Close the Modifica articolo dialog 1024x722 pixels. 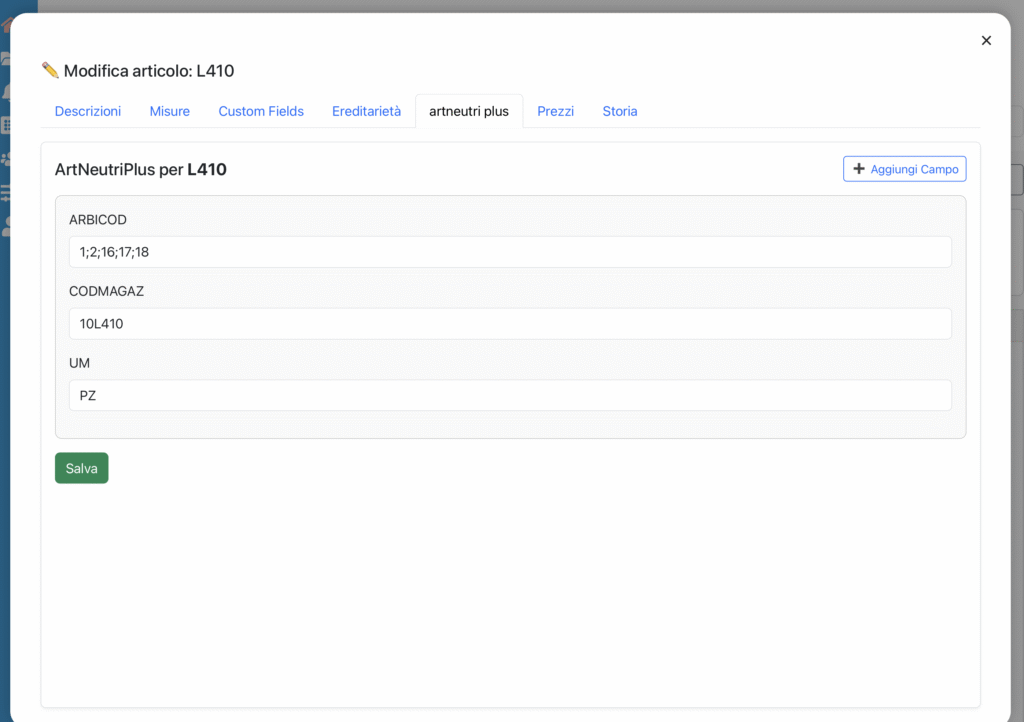coord(986,40)
